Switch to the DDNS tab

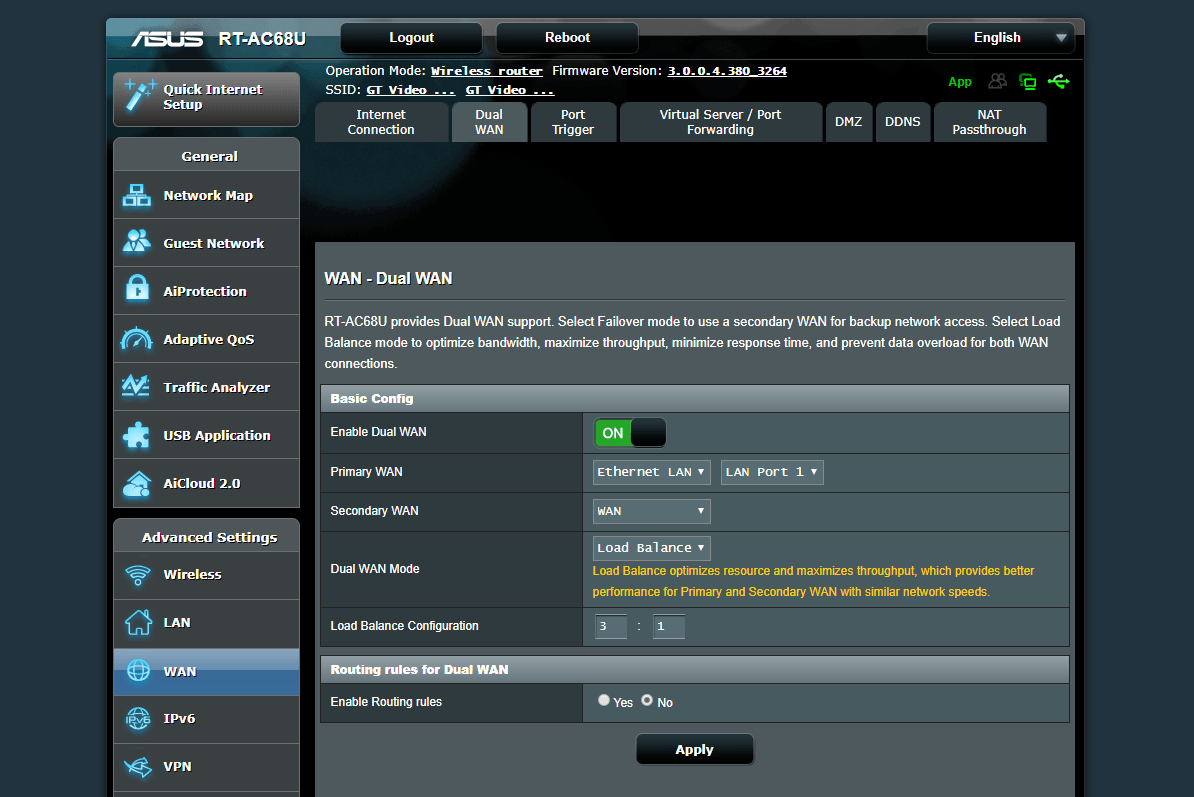click(x=902, y=122)
